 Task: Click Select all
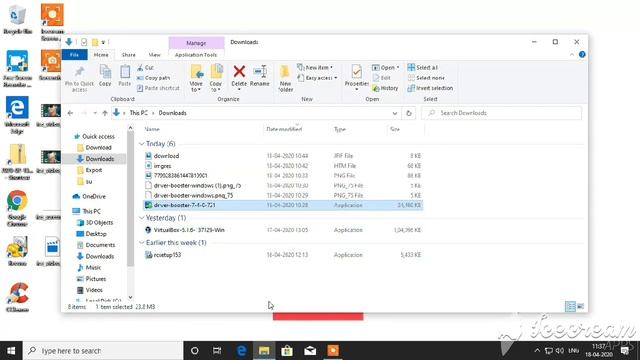pyautogui.click(x=422, y=67)
